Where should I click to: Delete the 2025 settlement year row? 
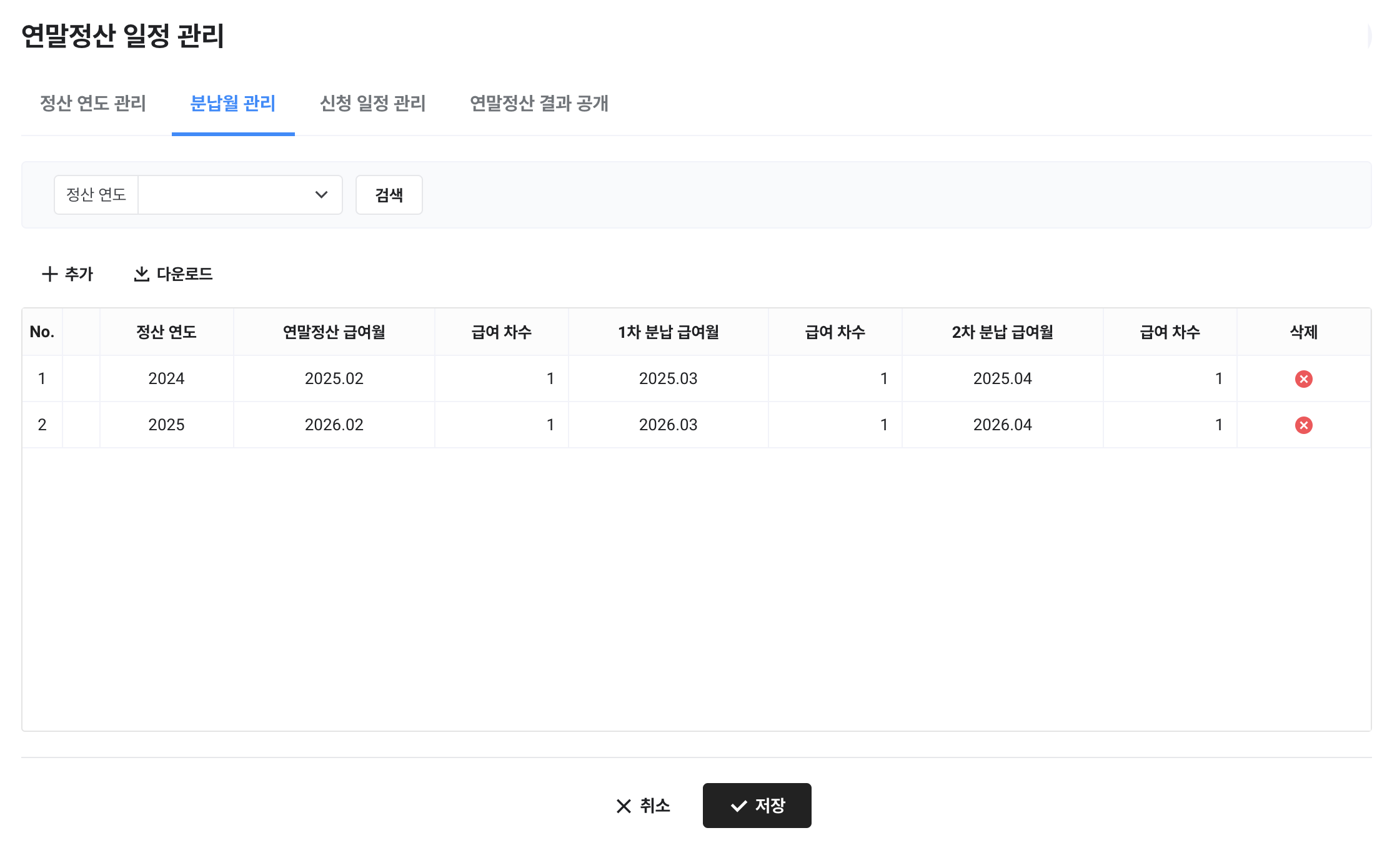1303,425
